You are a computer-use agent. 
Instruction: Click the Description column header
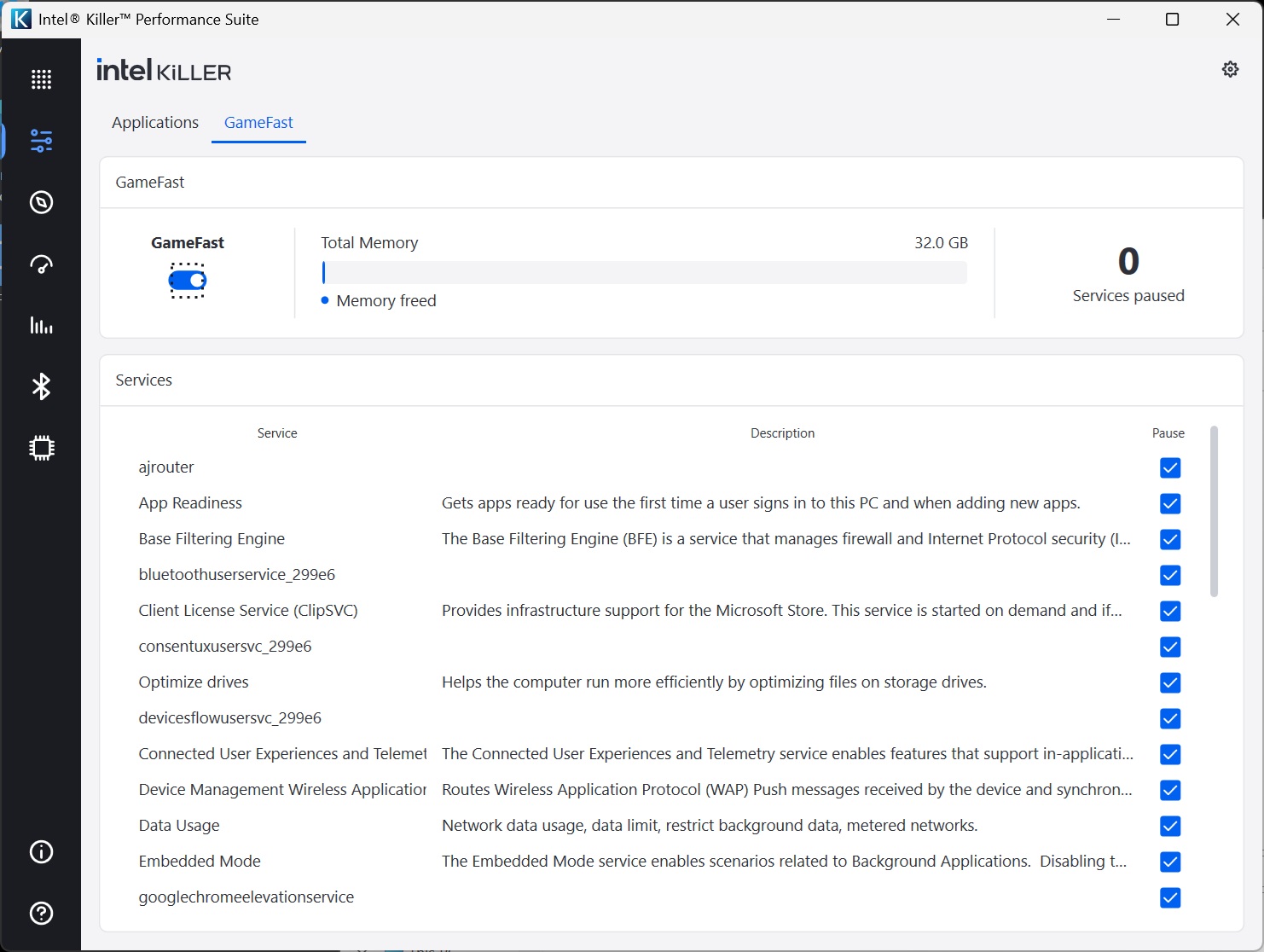coord(782,433)
